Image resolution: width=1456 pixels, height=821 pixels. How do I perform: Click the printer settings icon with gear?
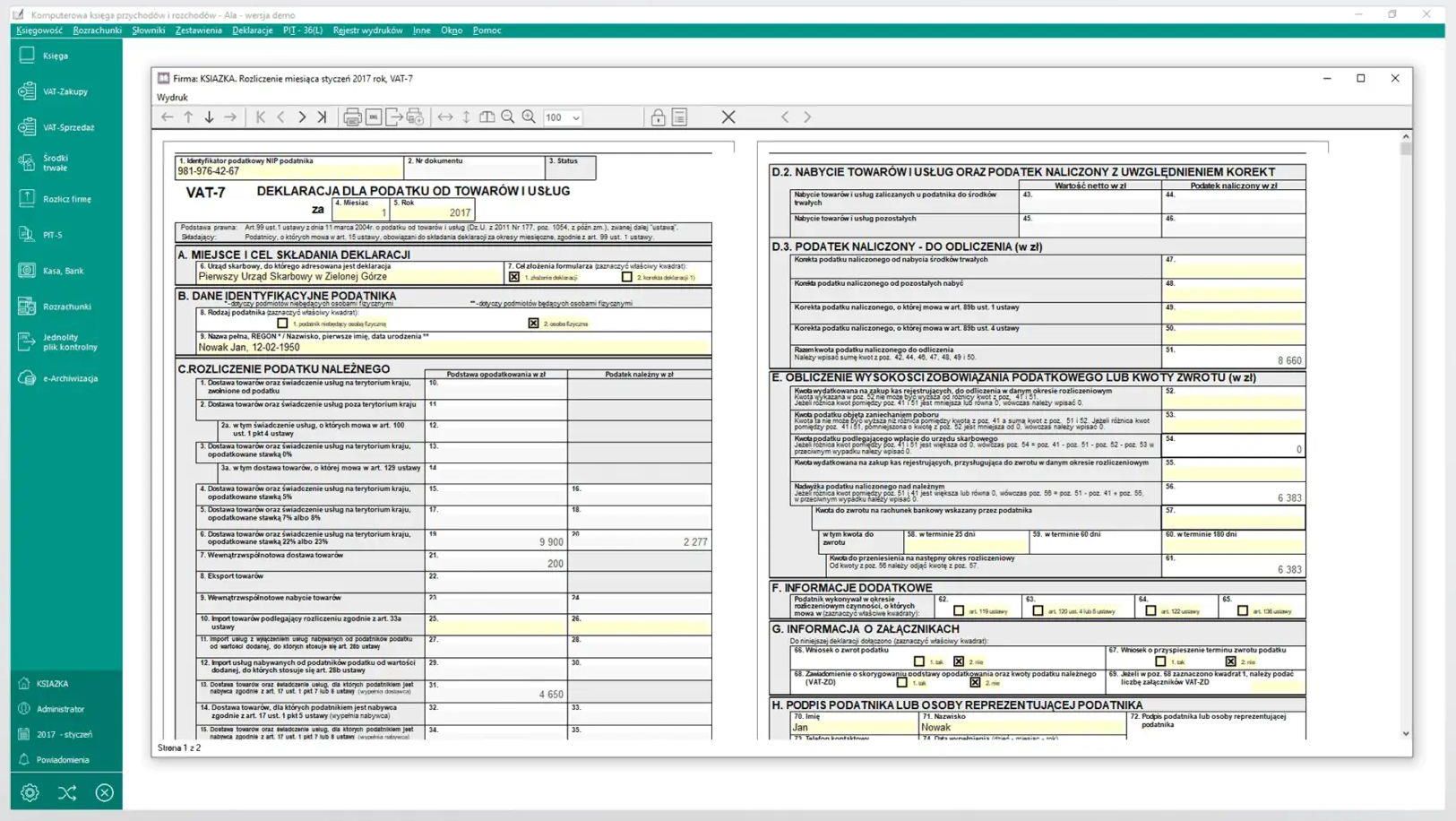coord(415,117)
